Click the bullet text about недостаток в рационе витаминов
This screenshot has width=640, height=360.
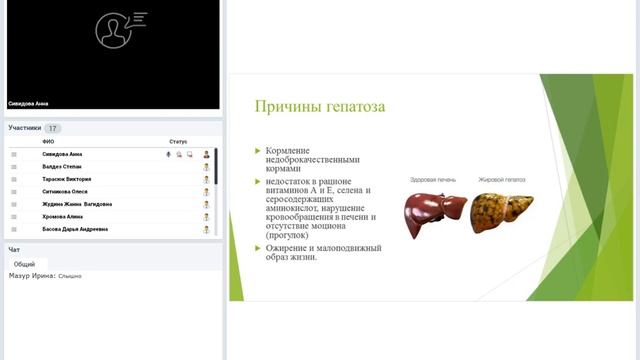(x=321, y=208)
